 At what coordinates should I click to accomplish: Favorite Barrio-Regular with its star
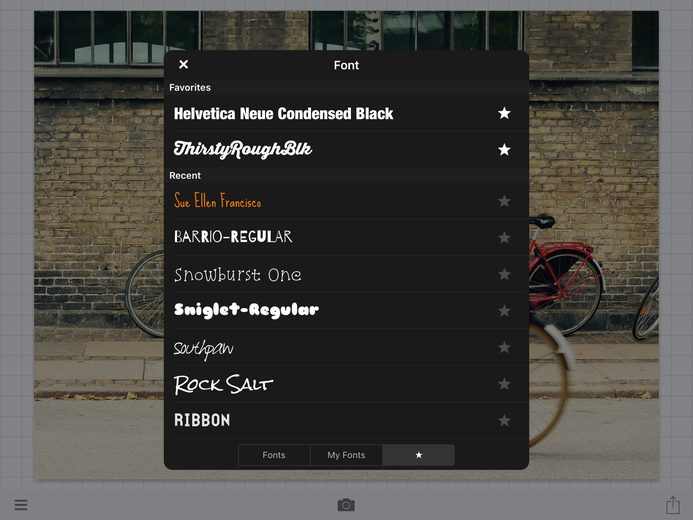coord(504,238)
